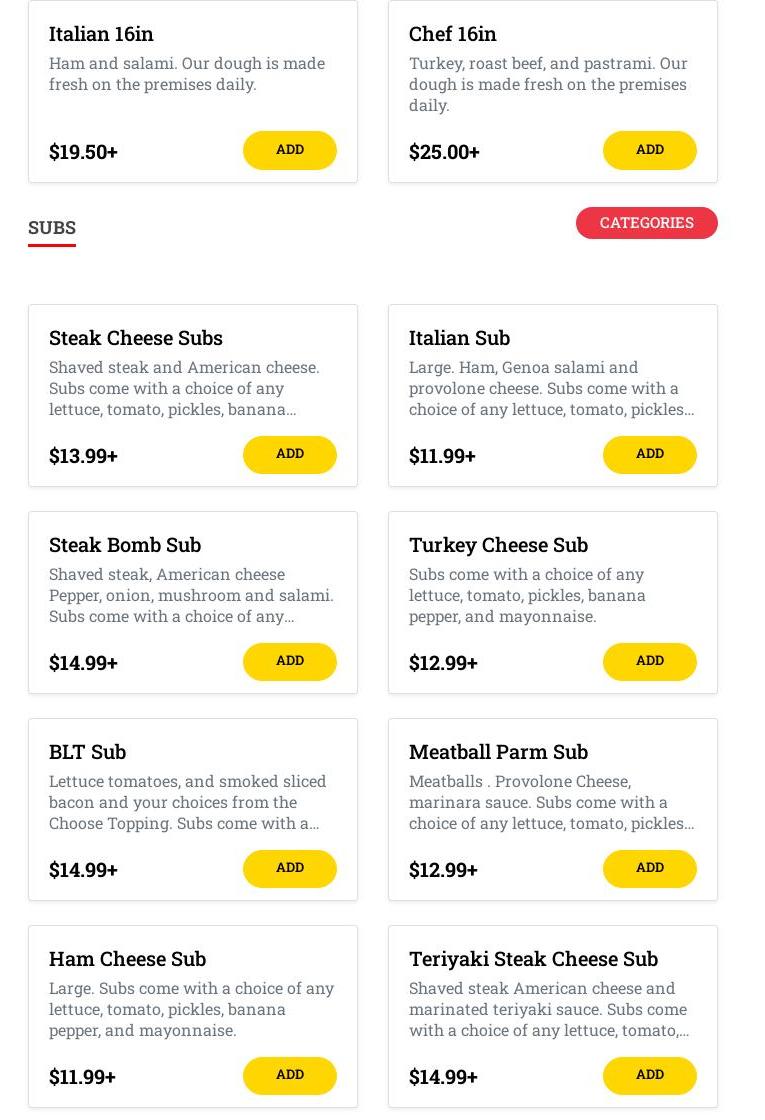The width and height of the screenshot is (765, 1120).
Task: Add Teriyaki Steak Cheese Sub to order
Action: pos(649,1075)
